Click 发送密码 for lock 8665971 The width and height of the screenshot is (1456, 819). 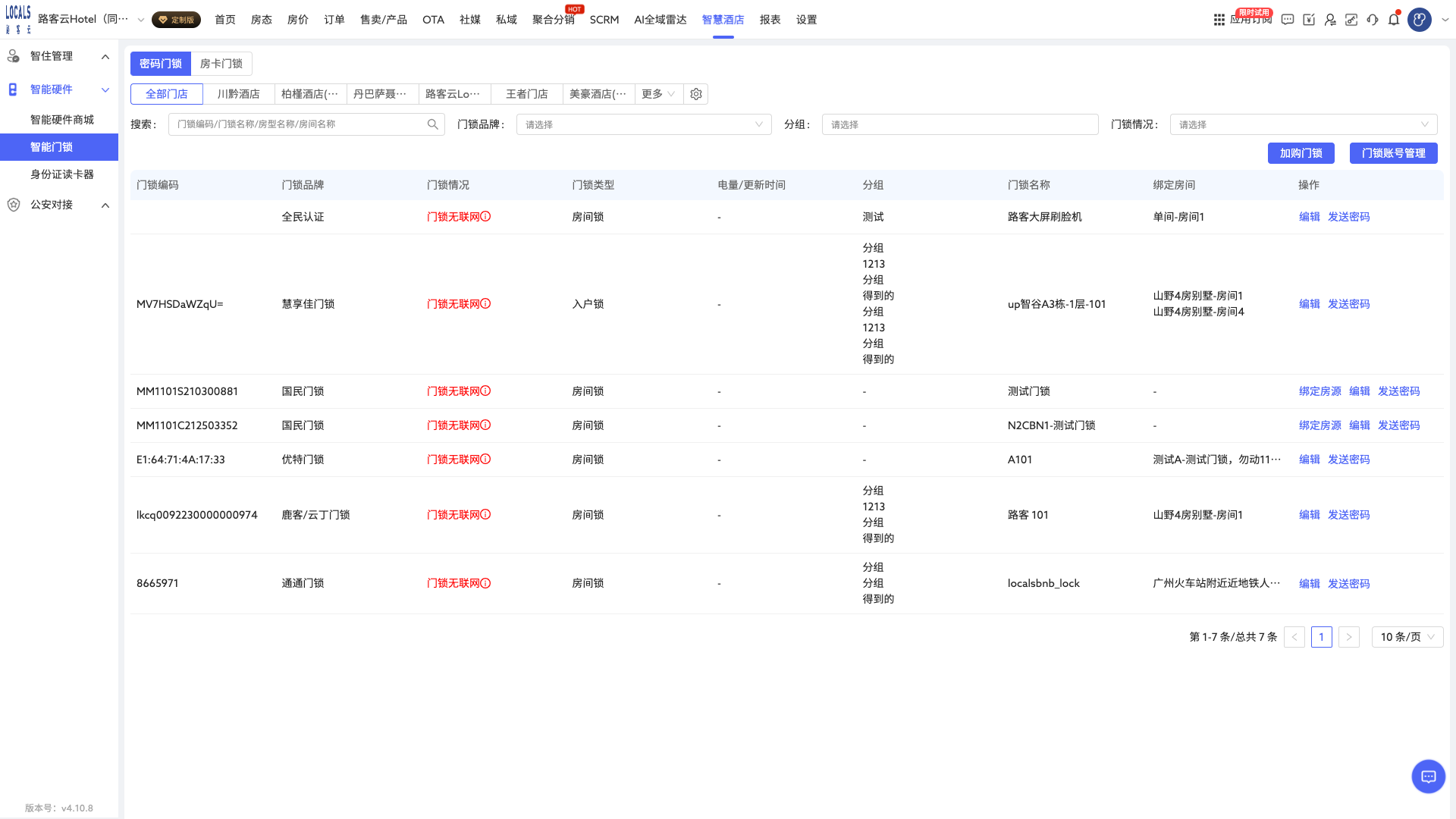click(x=1349, y=584)
